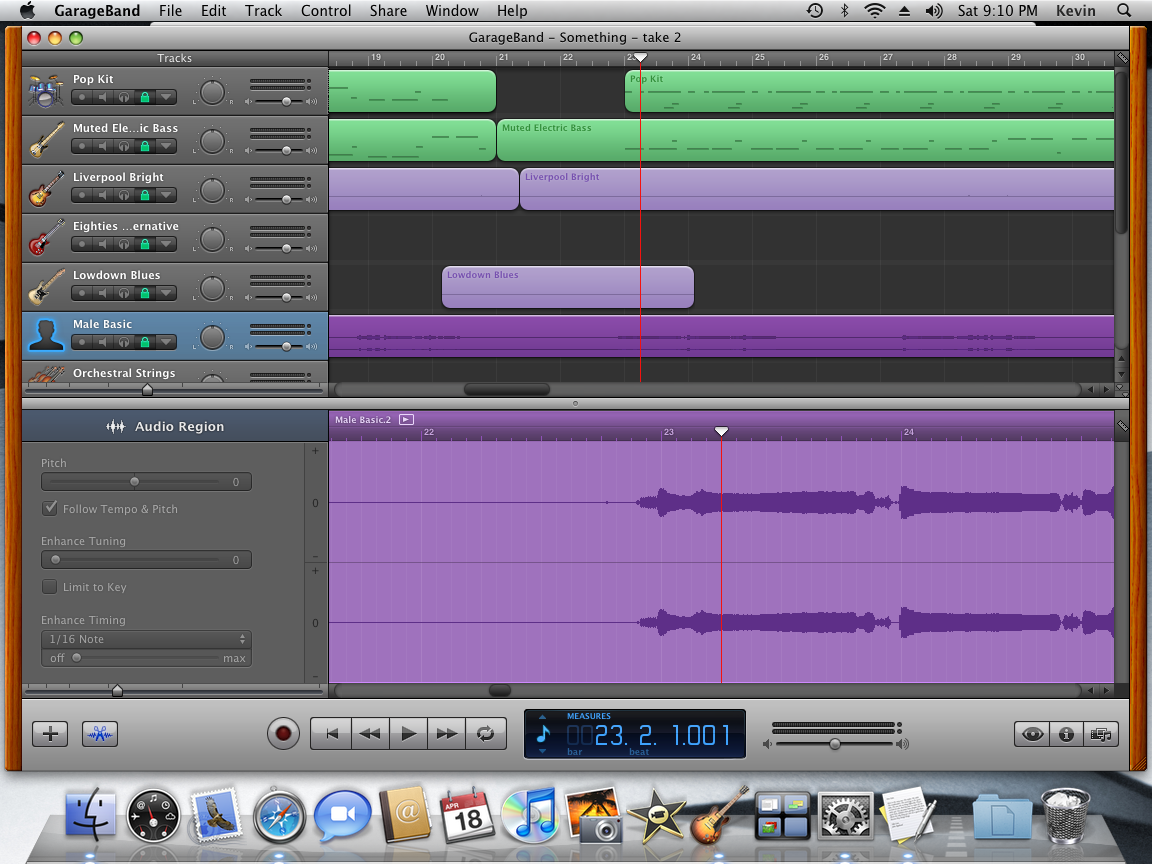Launch iTunes from the Dock
1152x864 pixels.
tap(531, 815)
